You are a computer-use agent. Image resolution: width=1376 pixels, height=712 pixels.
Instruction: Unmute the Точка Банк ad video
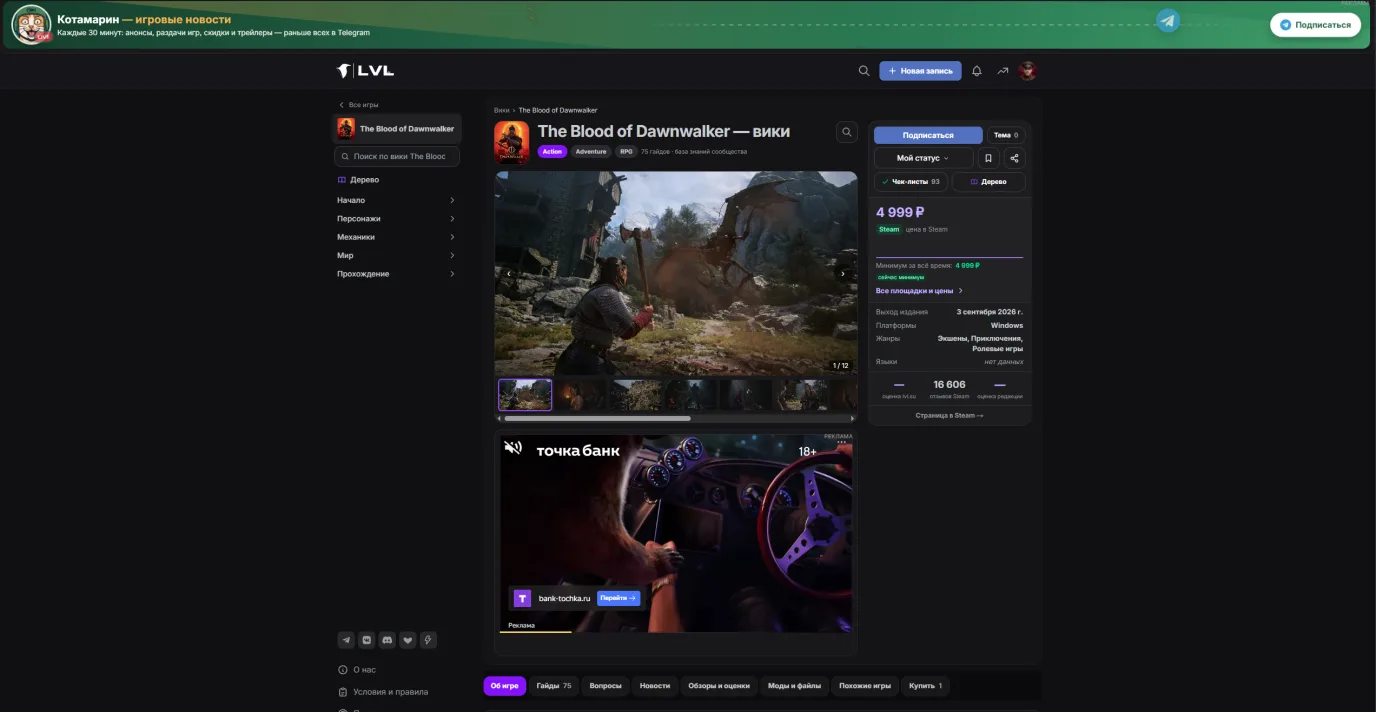[513, 448]
